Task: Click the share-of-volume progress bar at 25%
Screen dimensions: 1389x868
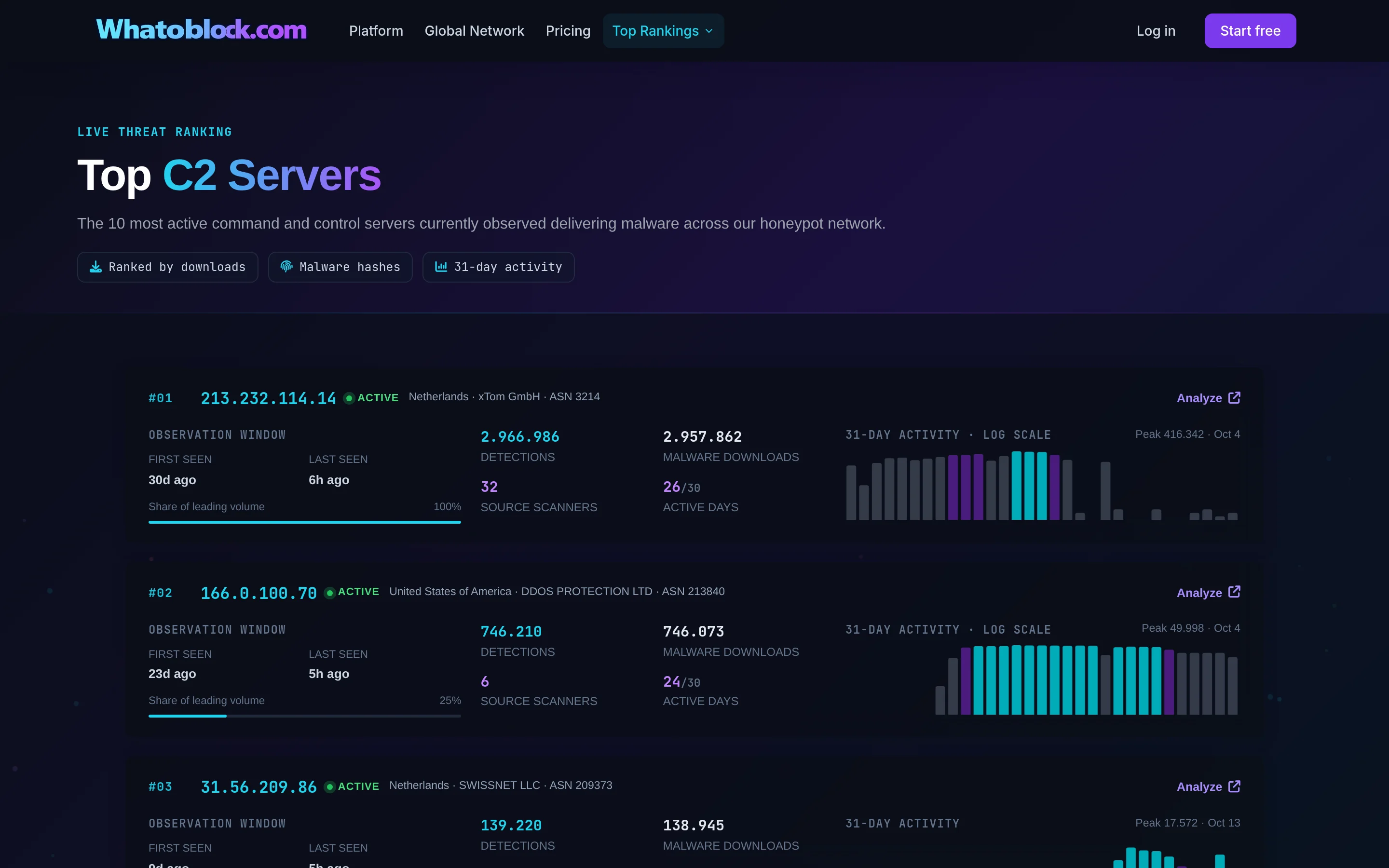Action: coord(305,716)
